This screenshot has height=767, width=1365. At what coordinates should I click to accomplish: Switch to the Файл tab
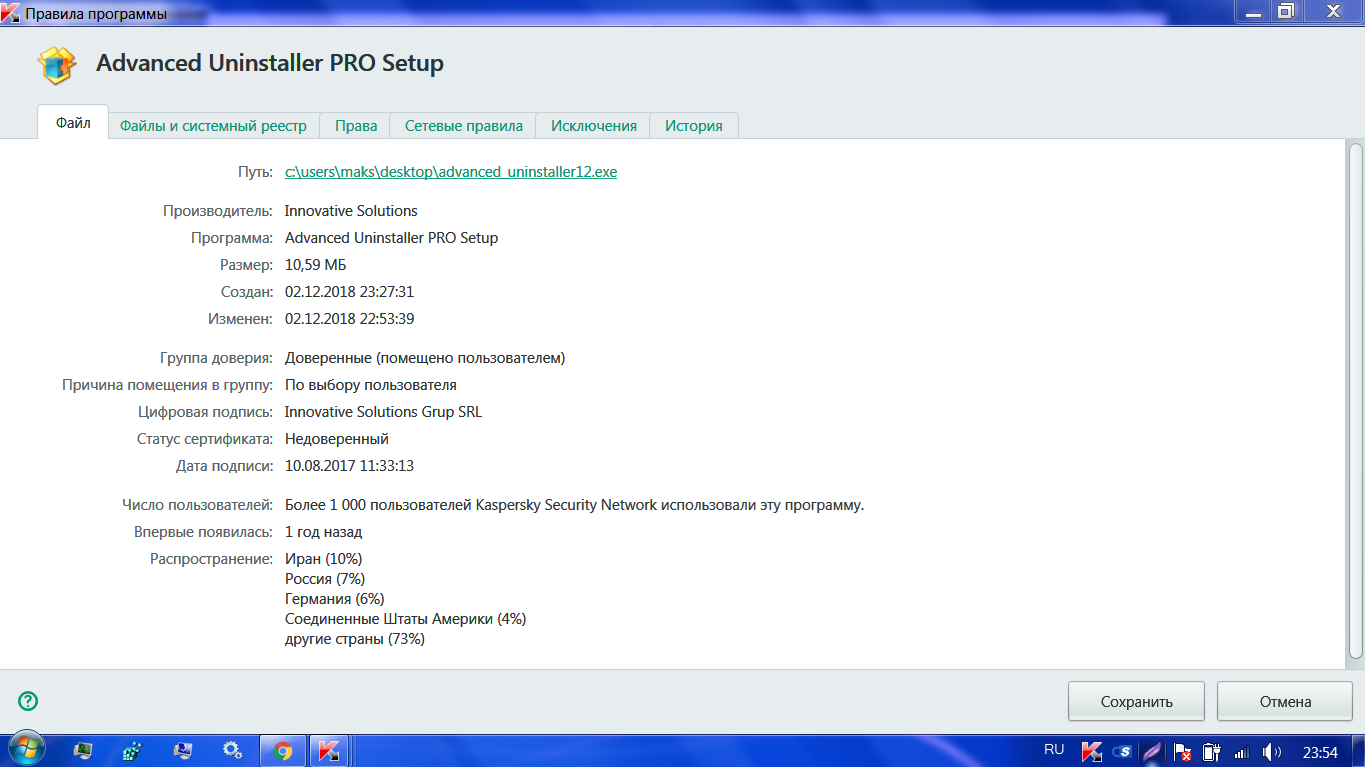[73, 124]
